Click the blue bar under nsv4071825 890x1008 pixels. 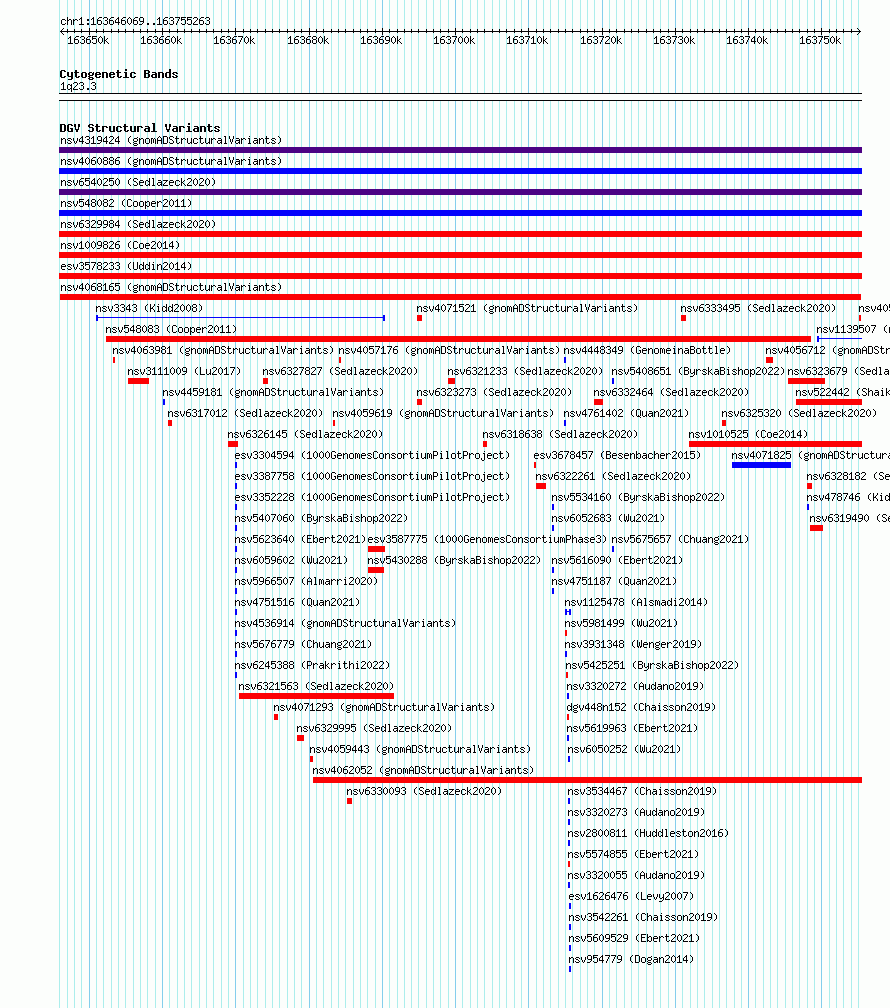[761, 465]
